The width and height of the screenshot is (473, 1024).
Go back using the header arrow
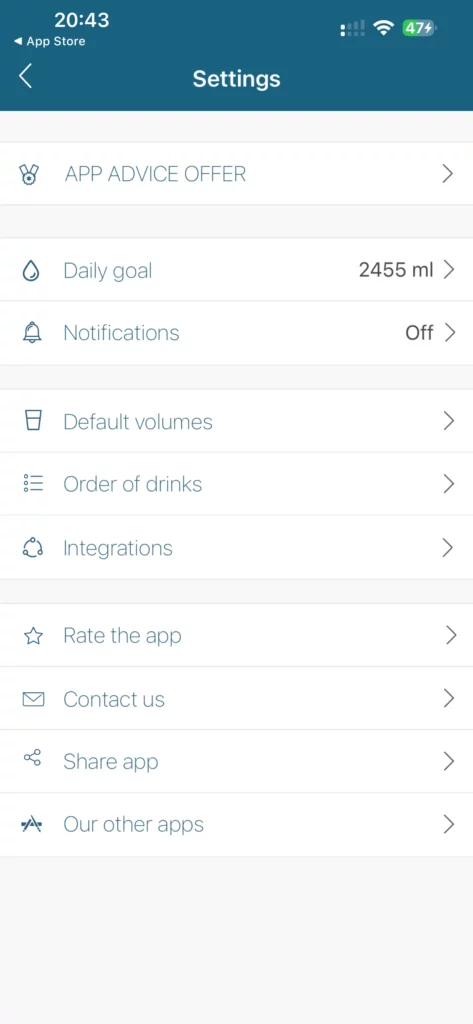point(25,76)
